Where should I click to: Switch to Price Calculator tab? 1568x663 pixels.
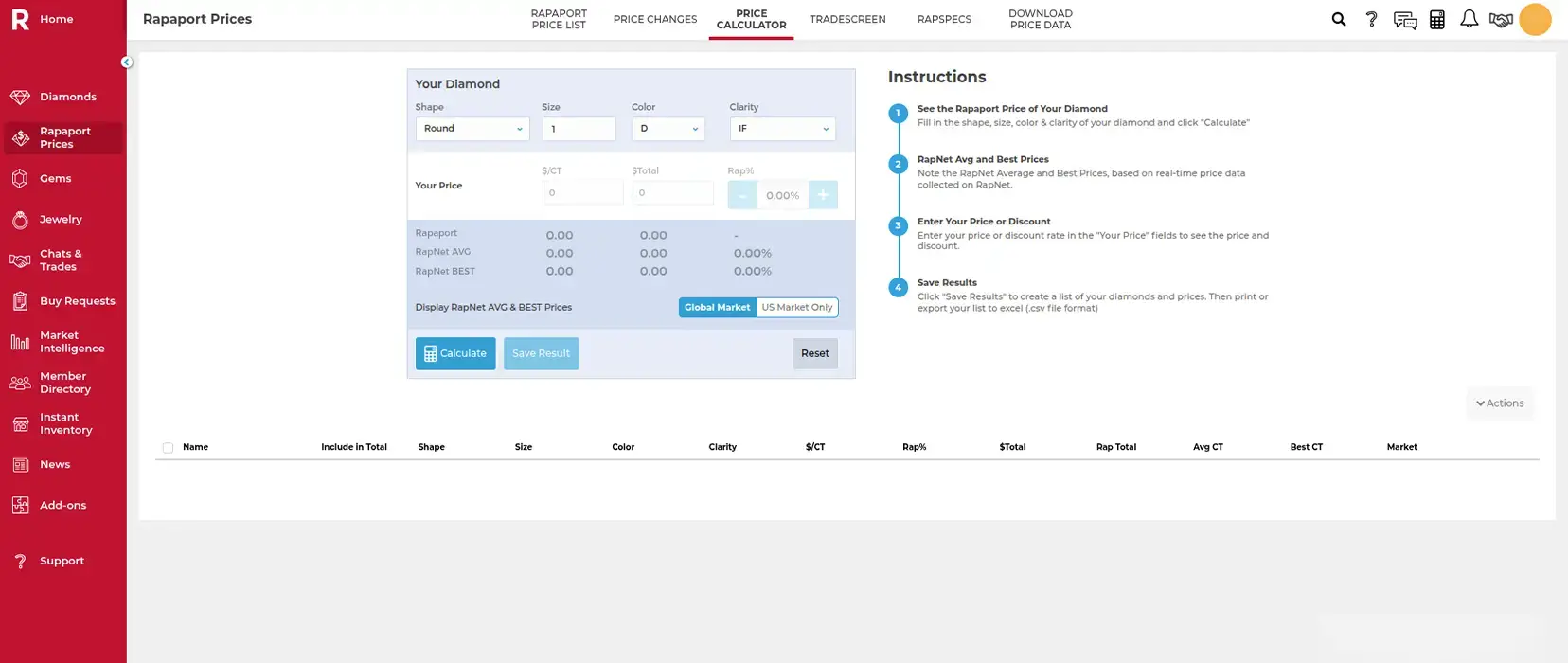pos(751,20)
